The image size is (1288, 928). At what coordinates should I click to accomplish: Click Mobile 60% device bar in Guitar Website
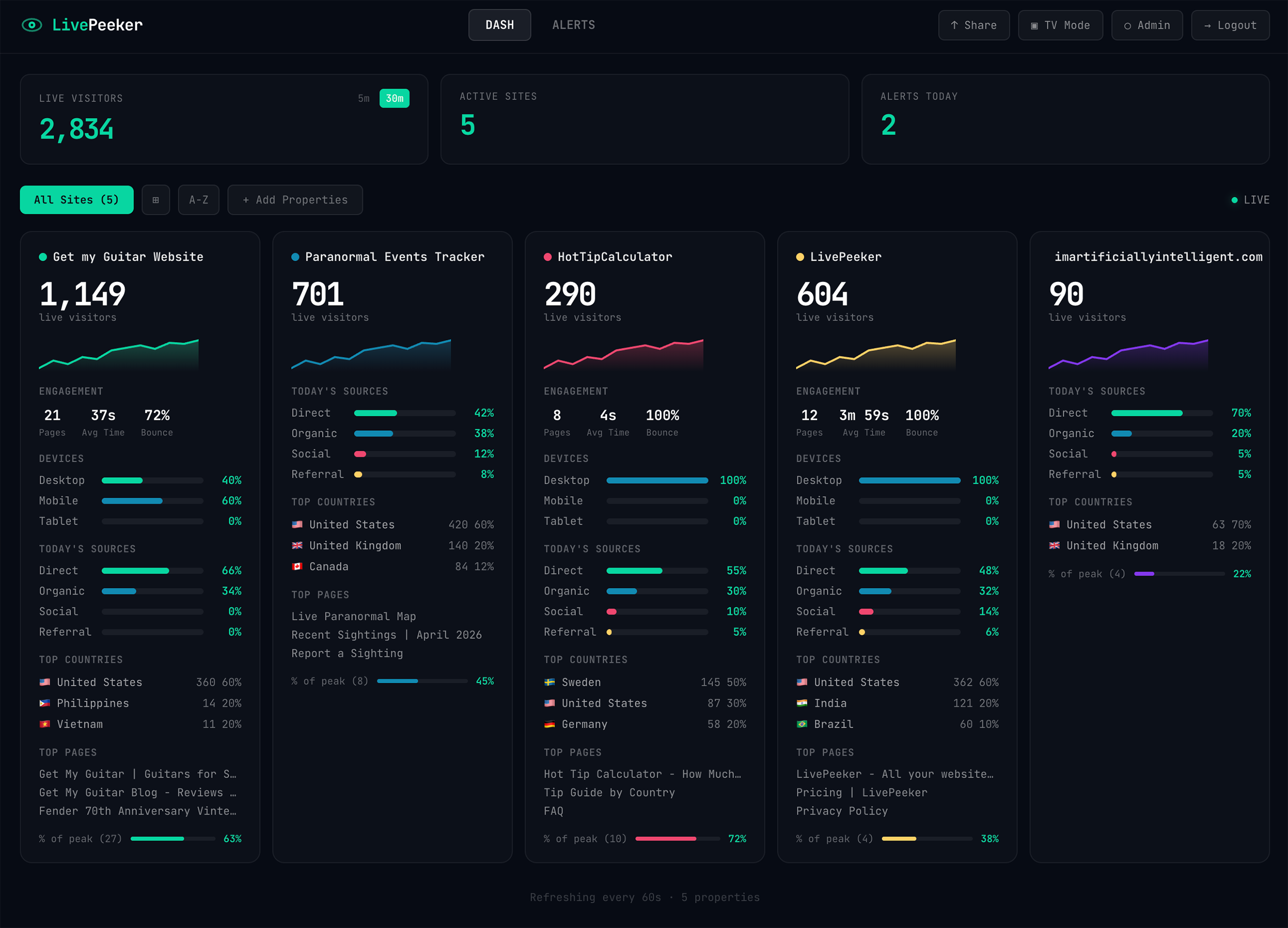coord(152,501)
